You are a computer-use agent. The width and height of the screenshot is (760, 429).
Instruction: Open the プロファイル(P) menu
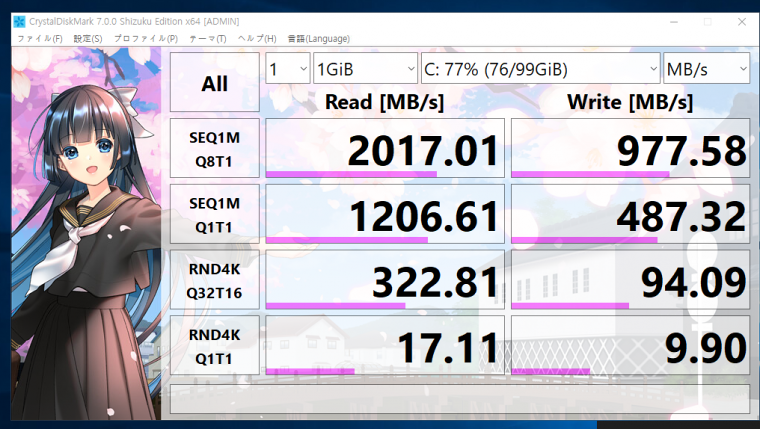pyautogui.click(x=146, y=39)
